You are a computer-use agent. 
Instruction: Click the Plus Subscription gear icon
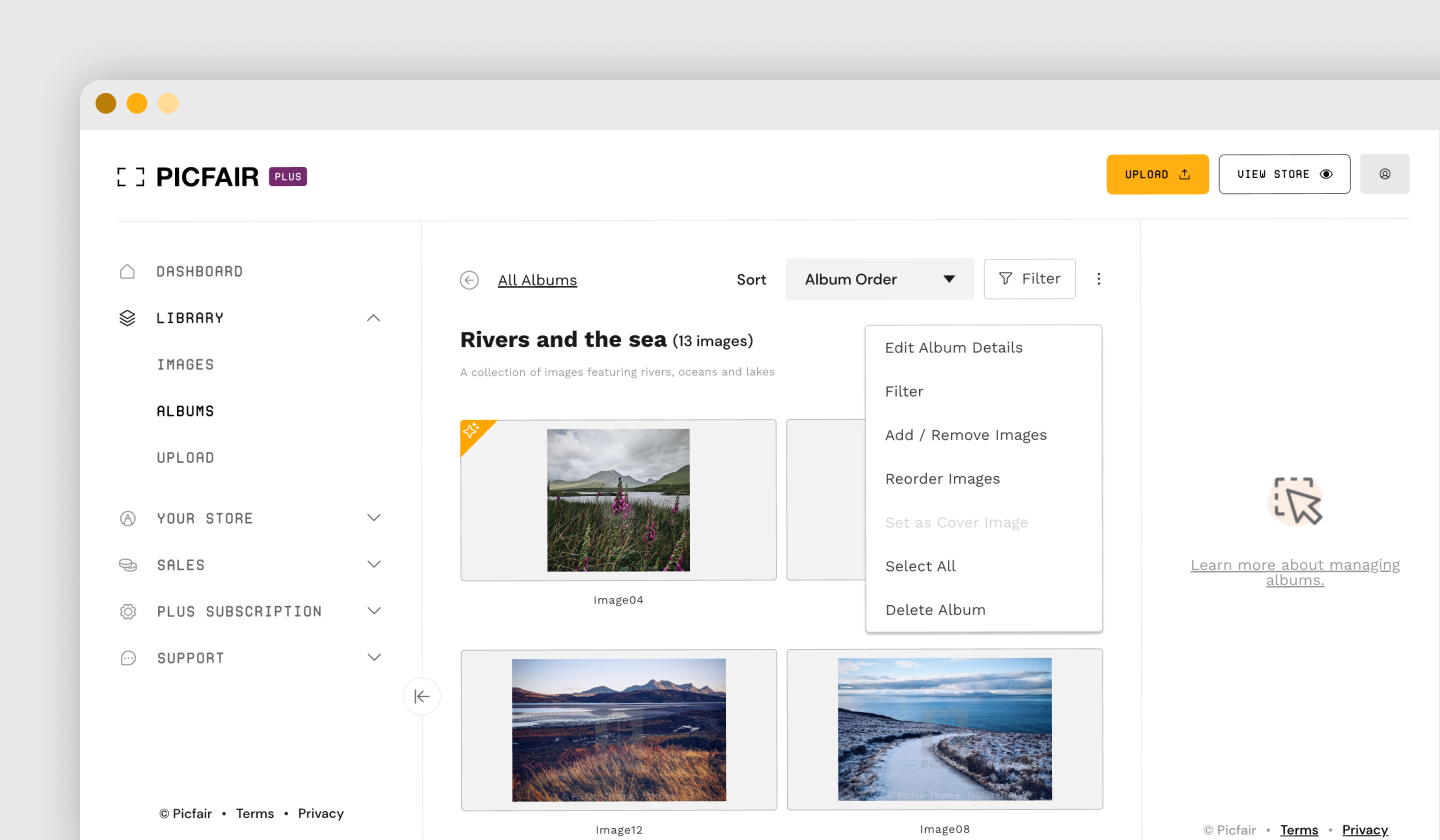point(127,611)
